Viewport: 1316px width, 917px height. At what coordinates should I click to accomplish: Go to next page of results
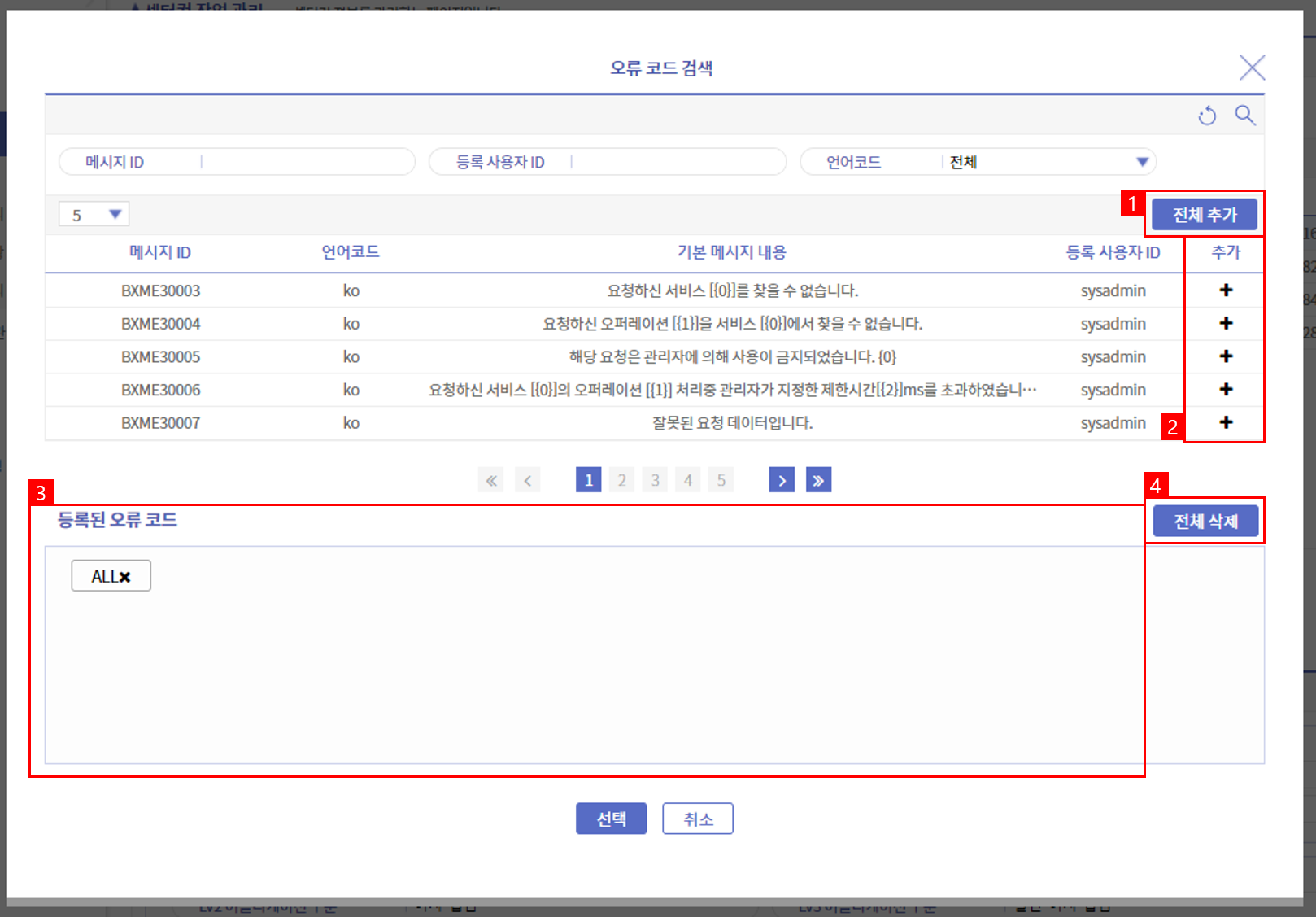[x=782, y=480]
